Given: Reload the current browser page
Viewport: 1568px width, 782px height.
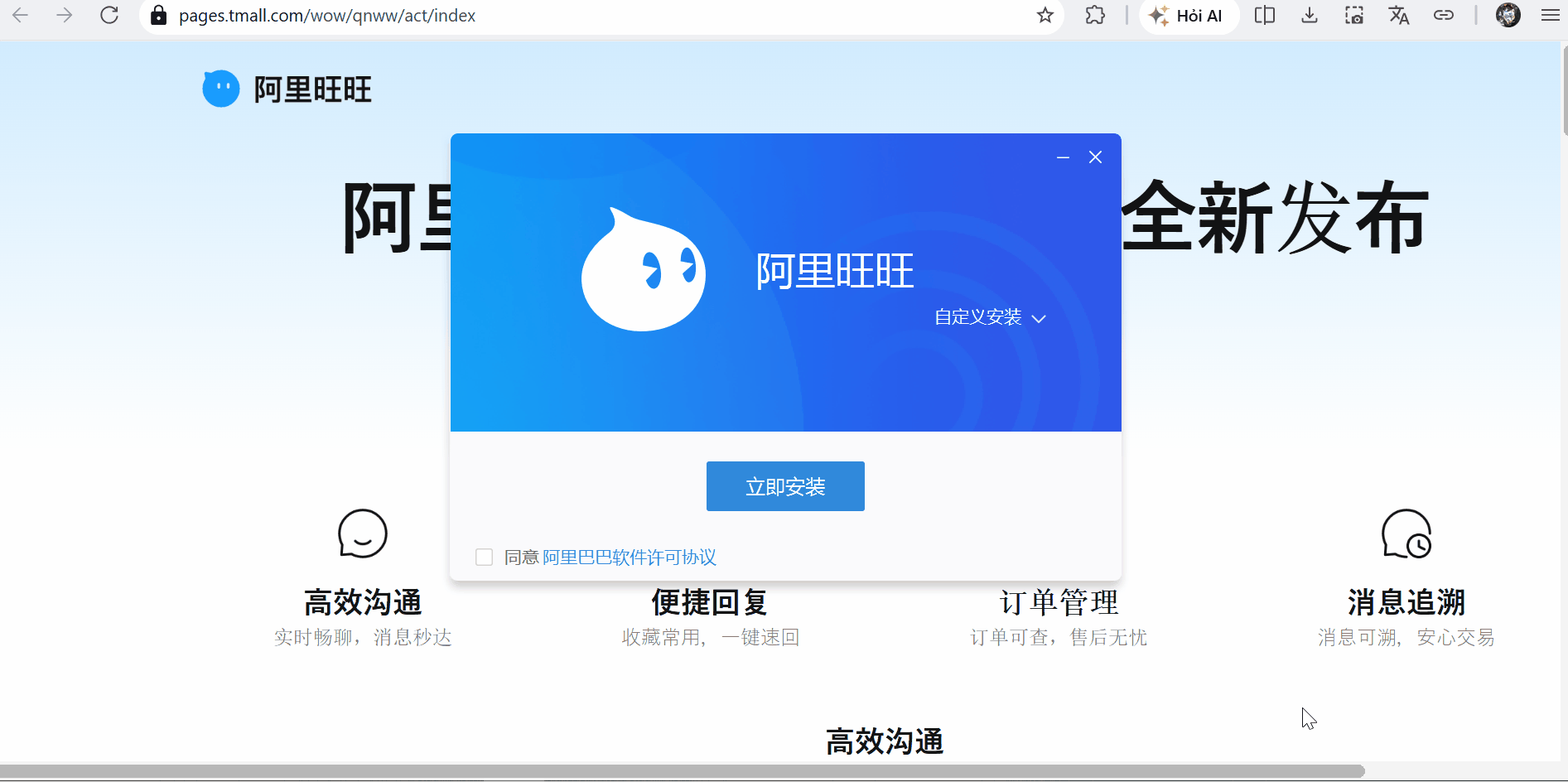Looking at the screenshot, I should [109, 15].
